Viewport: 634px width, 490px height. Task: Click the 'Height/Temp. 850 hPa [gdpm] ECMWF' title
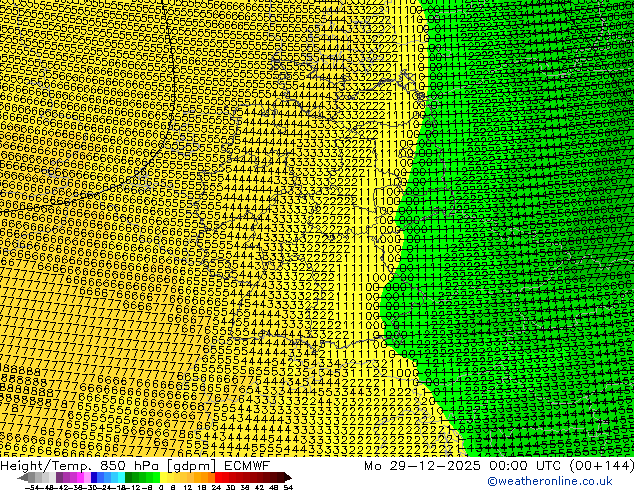(x=135, y=466)
